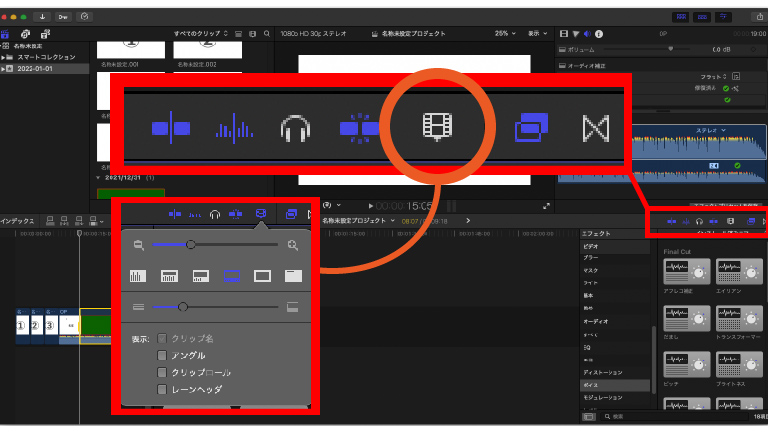Select the labels-only clip appearance option

[293, 276]
